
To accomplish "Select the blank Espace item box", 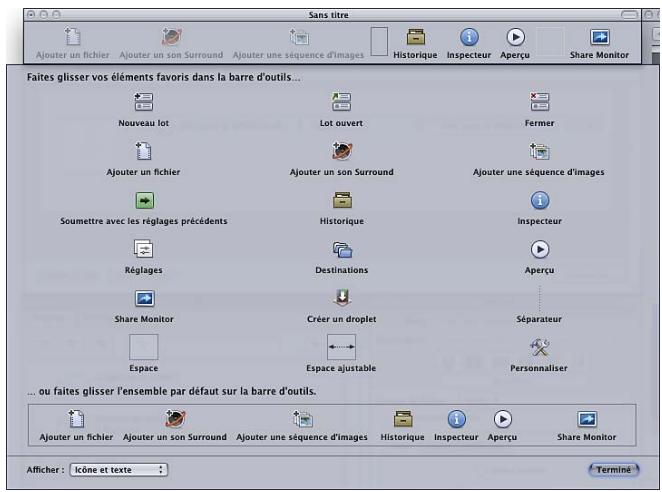I will [143, 346].
